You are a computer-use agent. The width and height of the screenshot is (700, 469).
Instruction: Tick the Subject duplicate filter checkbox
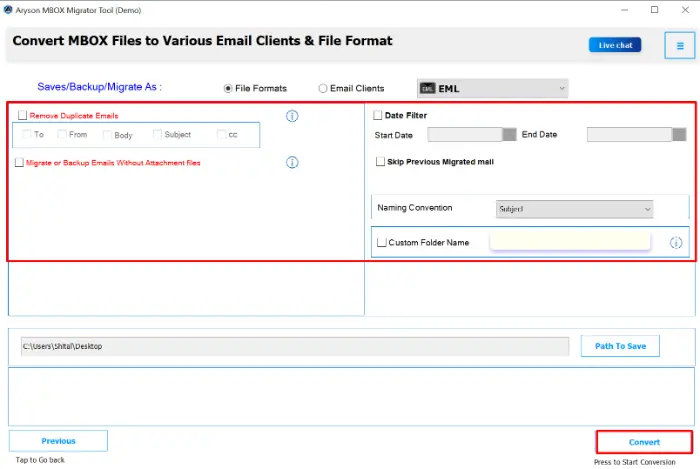coord(157,134)
